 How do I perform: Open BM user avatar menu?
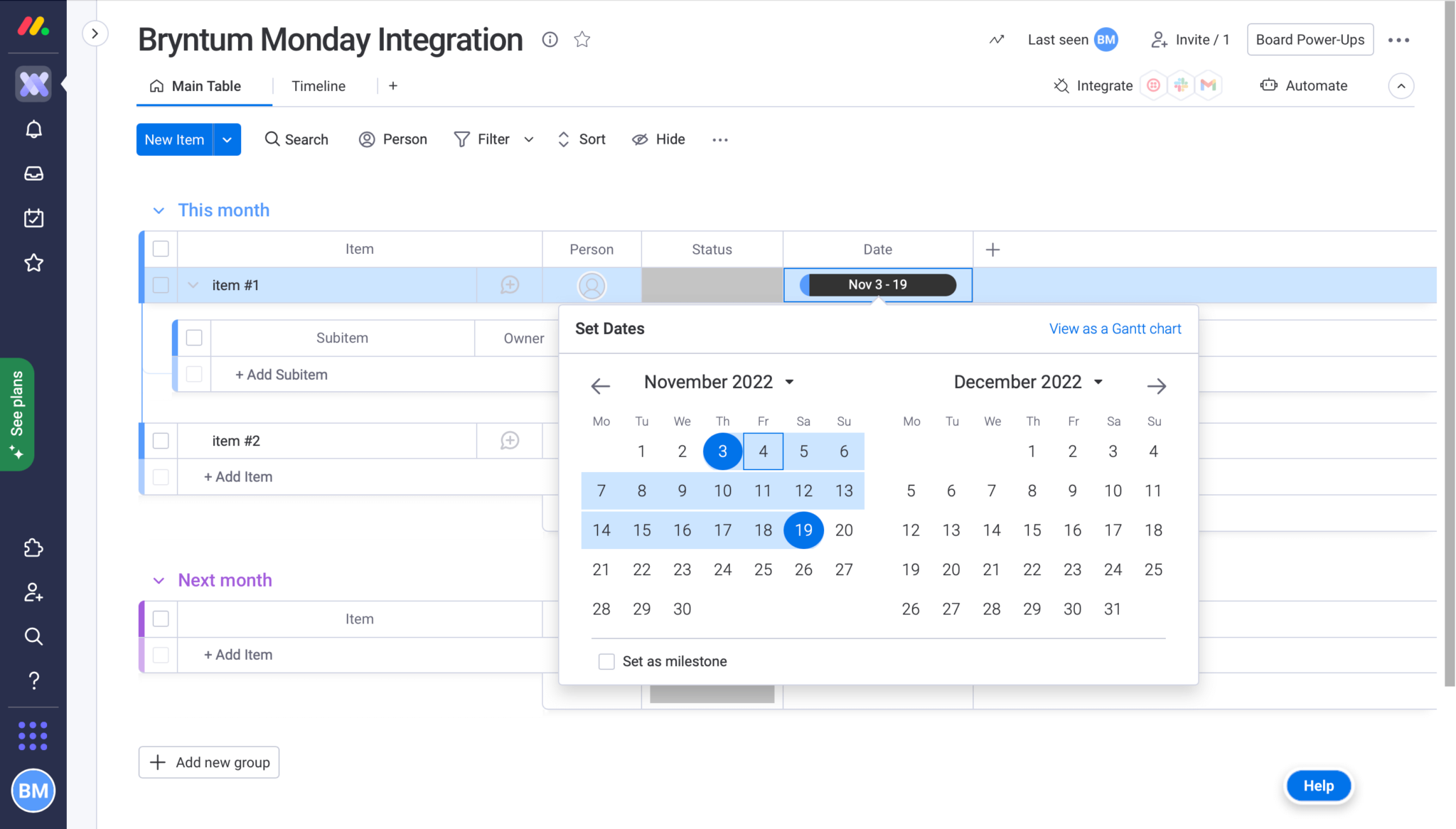click(33, 791)
